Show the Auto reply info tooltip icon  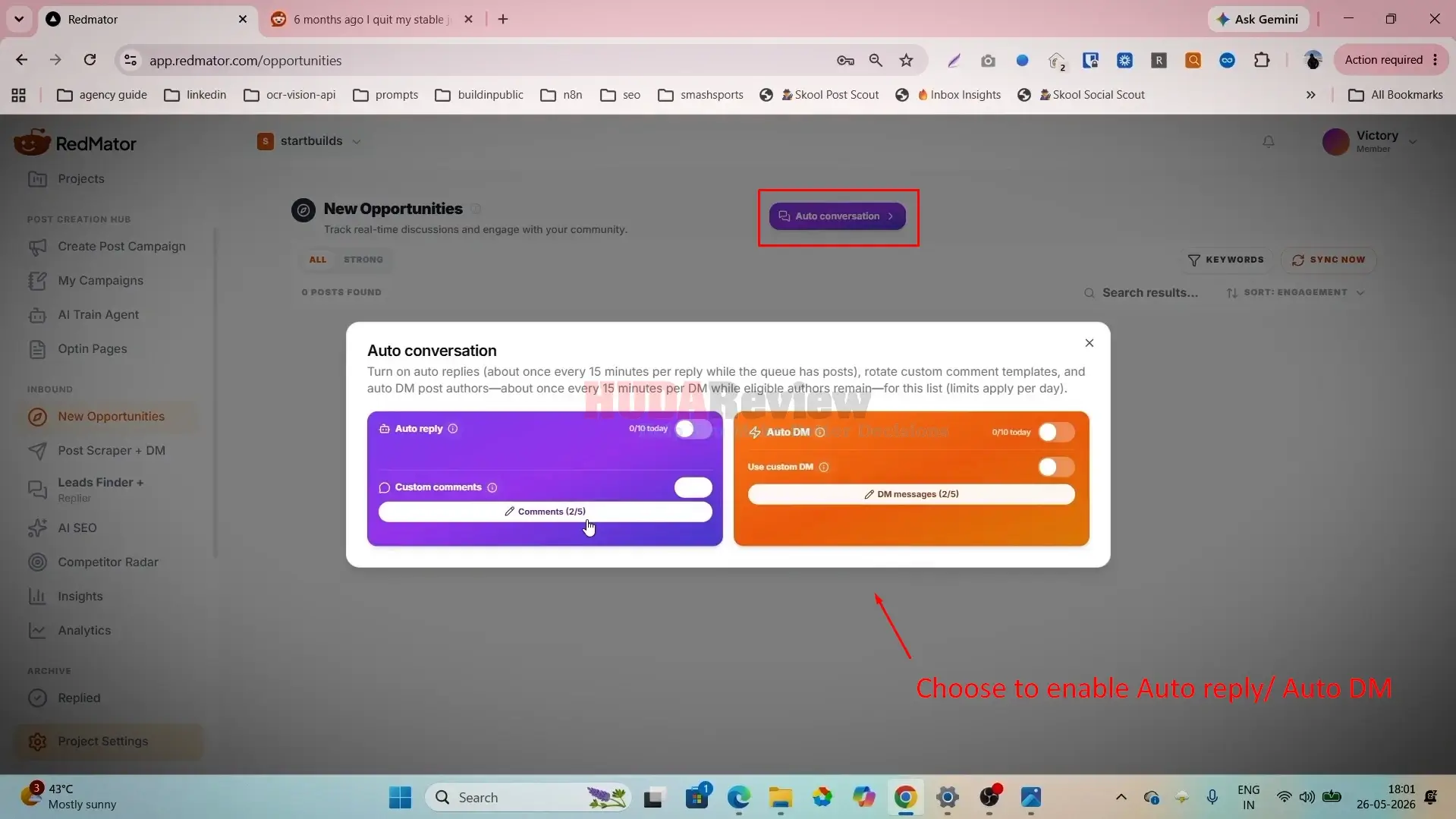(453, 429)
